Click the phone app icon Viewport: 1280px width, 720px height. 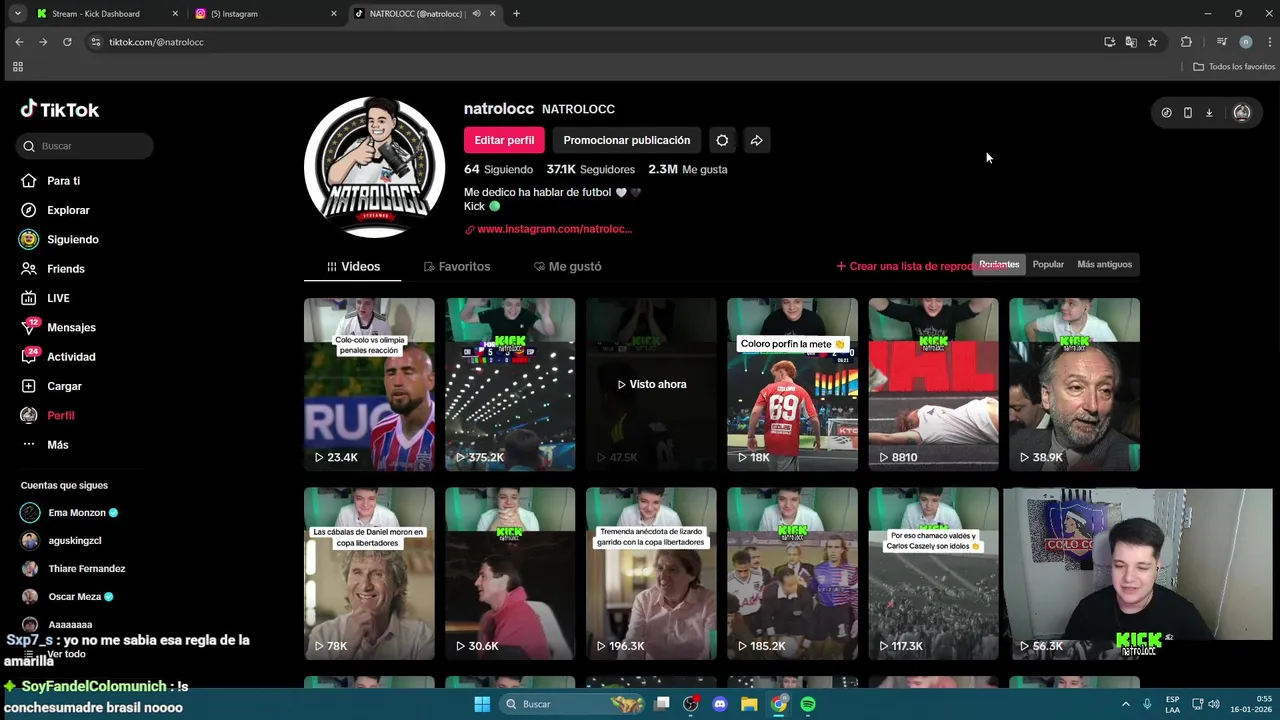click(x=1187, y=113)
